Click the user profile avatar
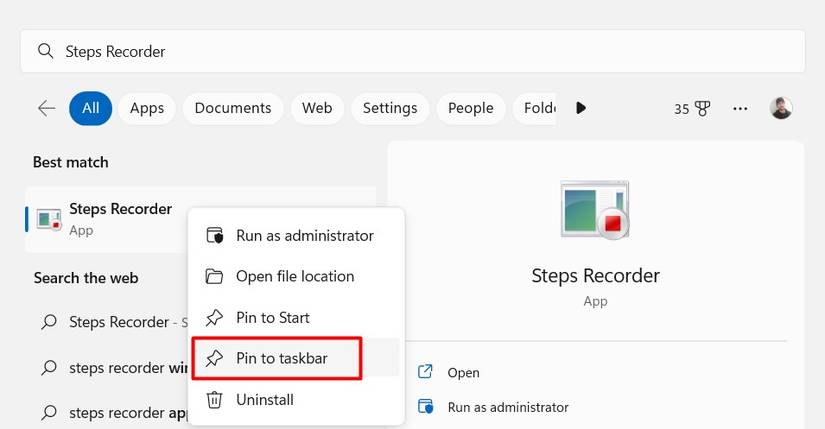 [781, 108]
